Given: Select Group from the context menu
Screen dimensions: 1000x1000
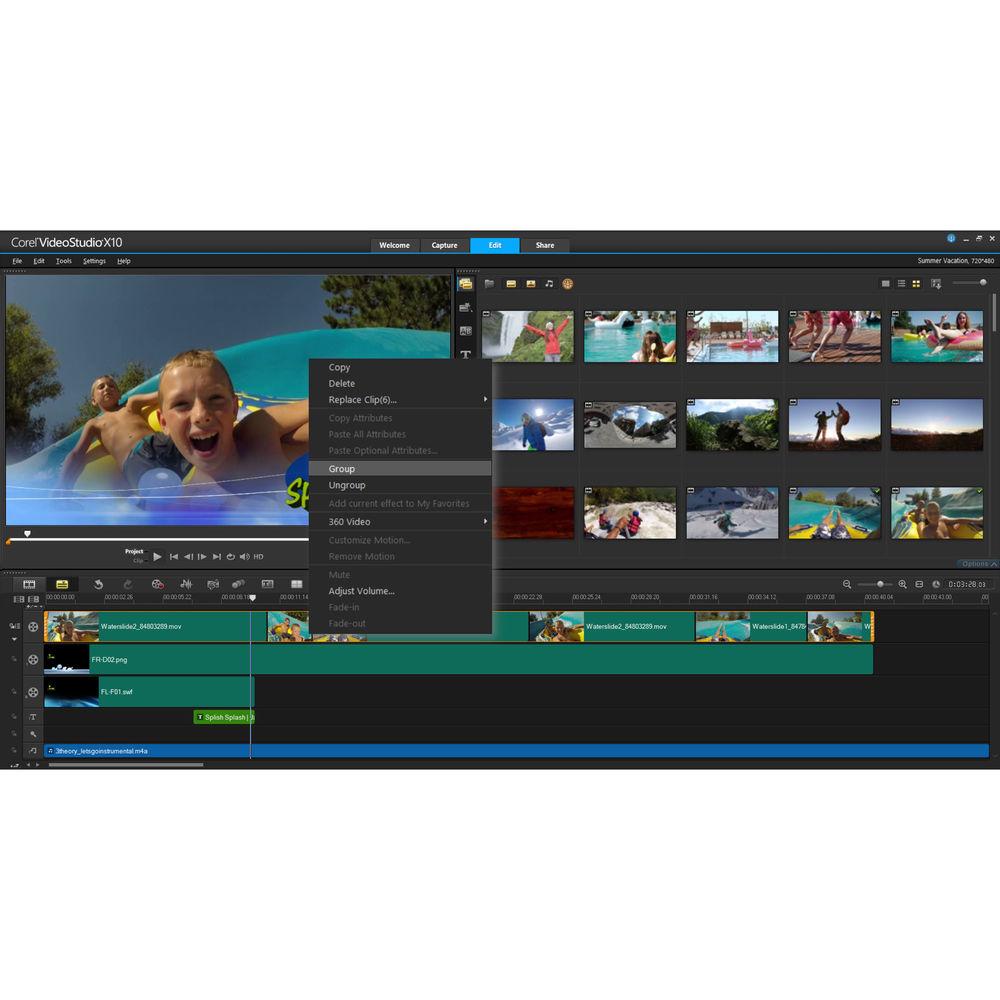Looking at the screenshot, I should pos(342,469).
